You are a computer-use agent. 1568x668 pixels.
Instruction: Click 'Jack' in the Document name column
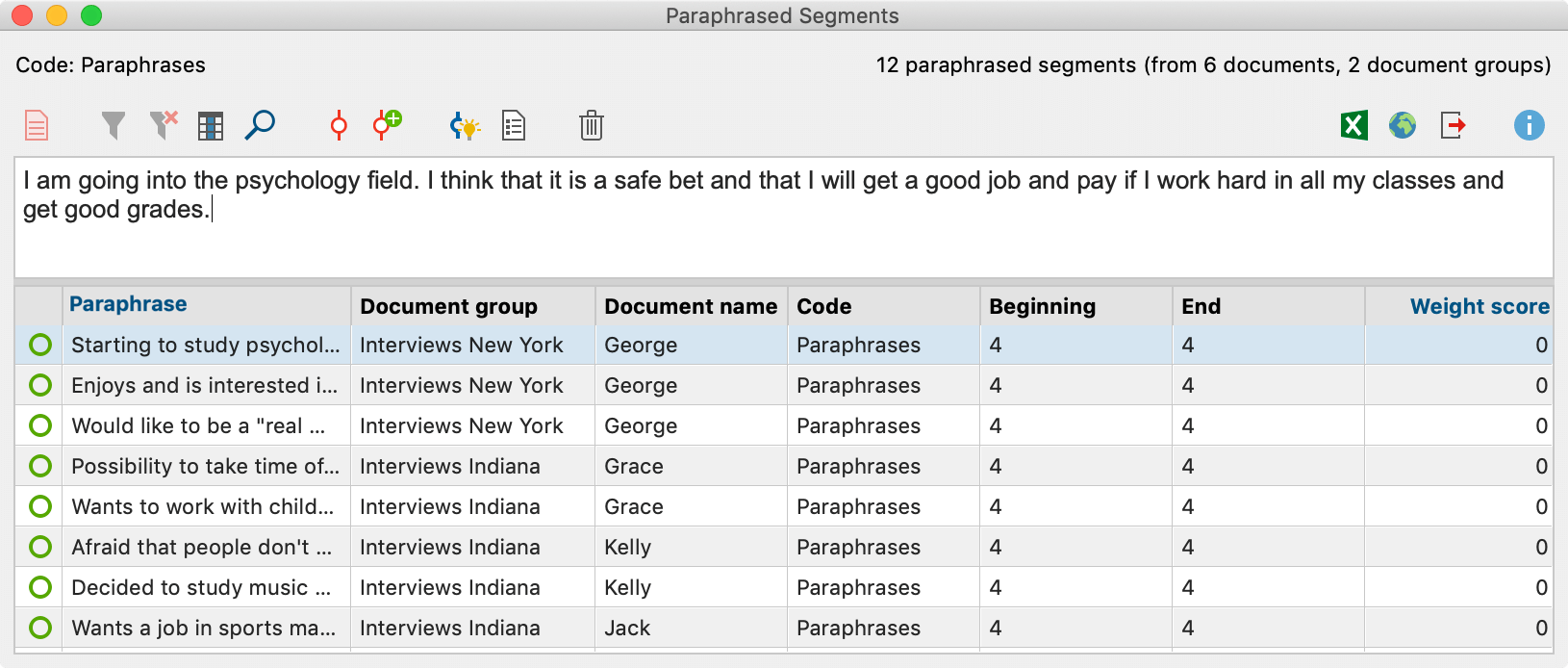[x=627, y=628]
